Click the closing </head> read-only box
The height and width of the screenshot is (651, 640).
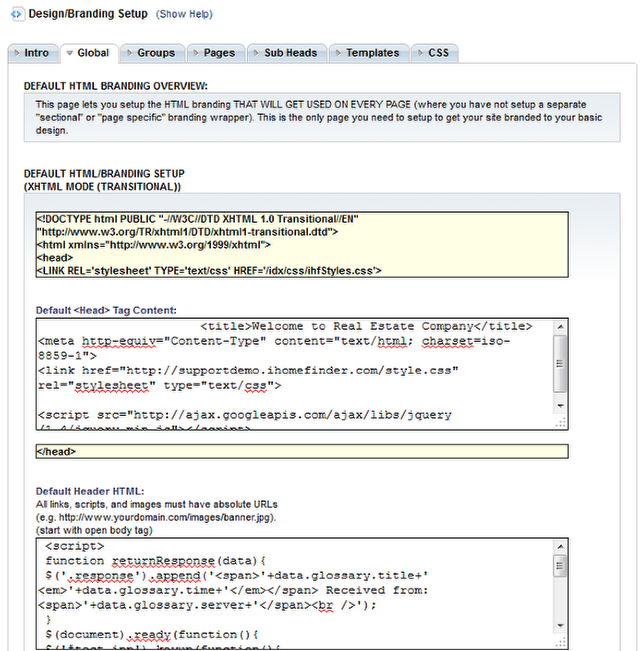pos(302,452)
